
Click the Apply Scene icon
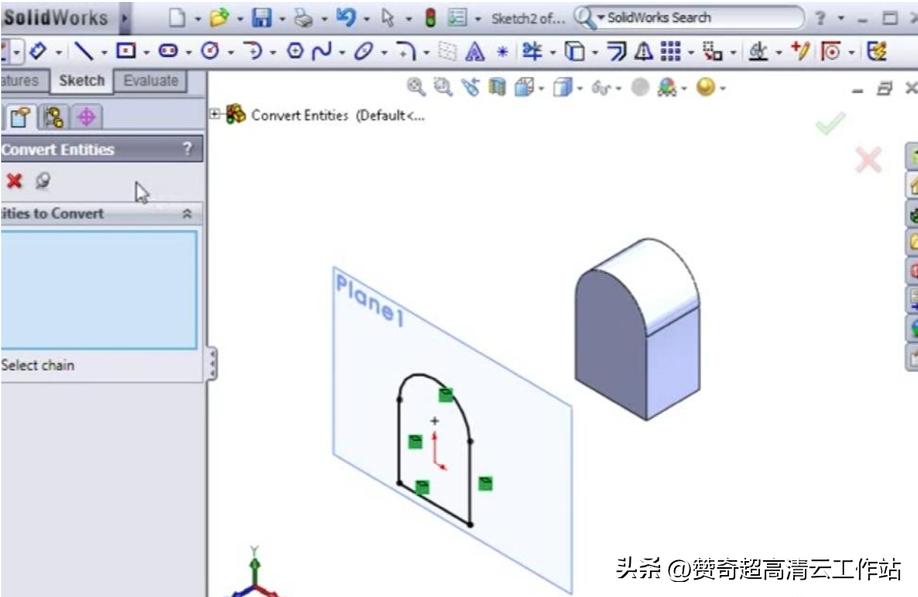click(667, 87)
